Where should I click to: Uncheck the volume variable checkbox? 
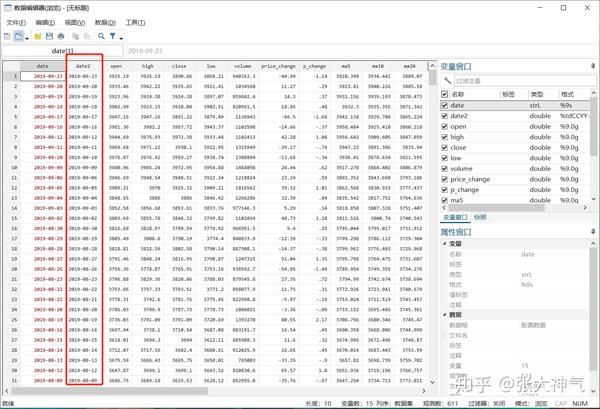click(x=444, y=169)
